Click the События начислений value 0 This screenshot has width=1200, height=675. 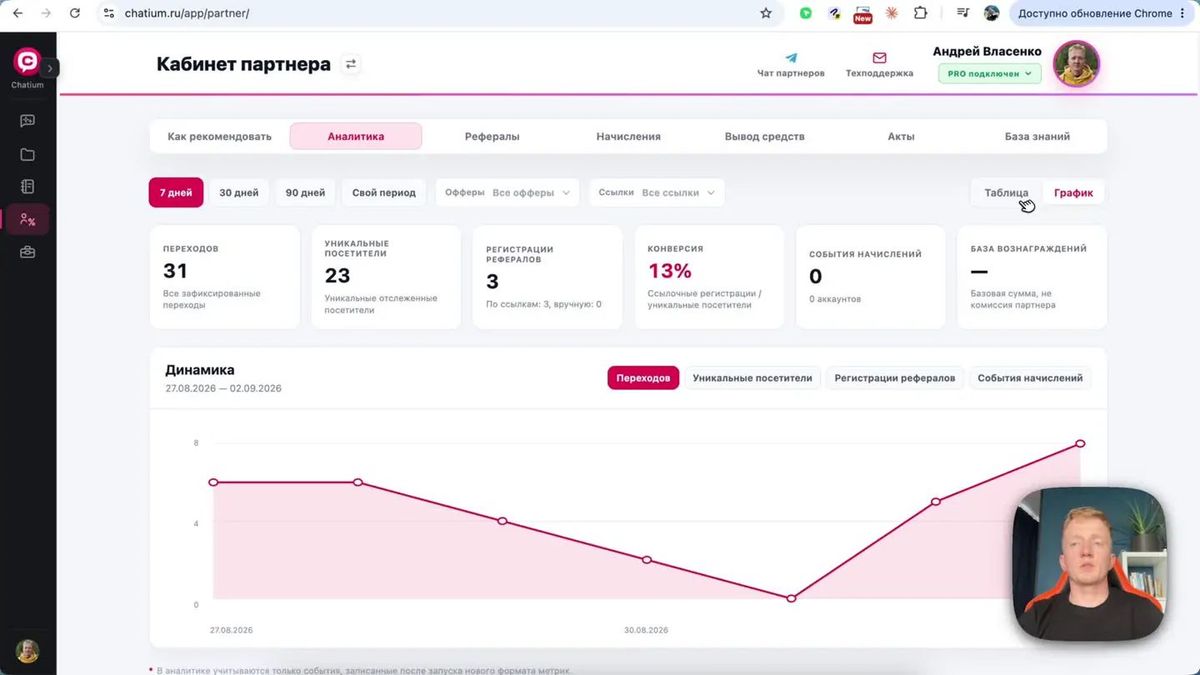click(x=816, y=277)
